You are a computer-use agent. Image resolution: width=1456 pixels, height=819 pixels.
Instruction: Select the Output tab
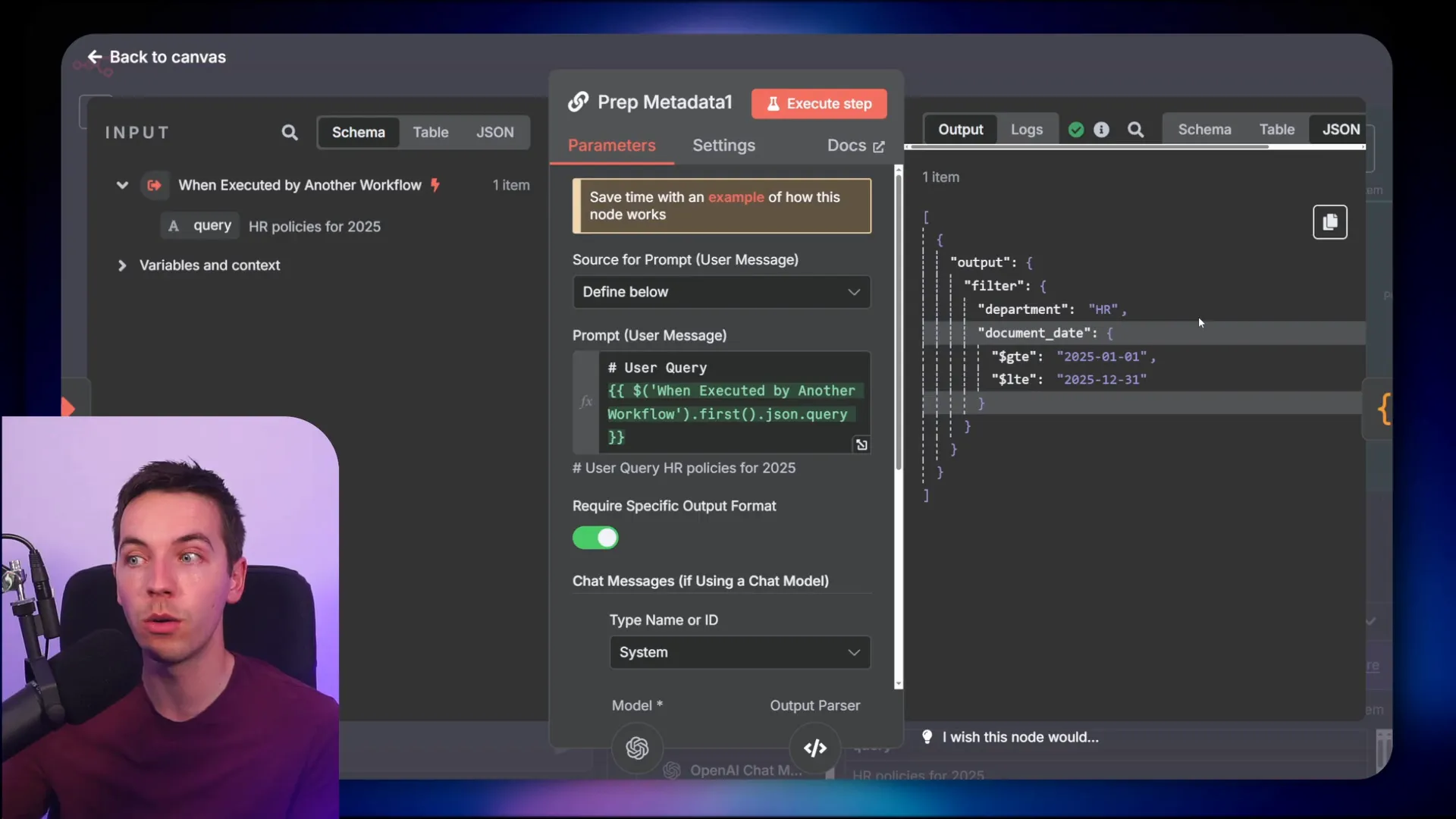[x=960, y=130]
